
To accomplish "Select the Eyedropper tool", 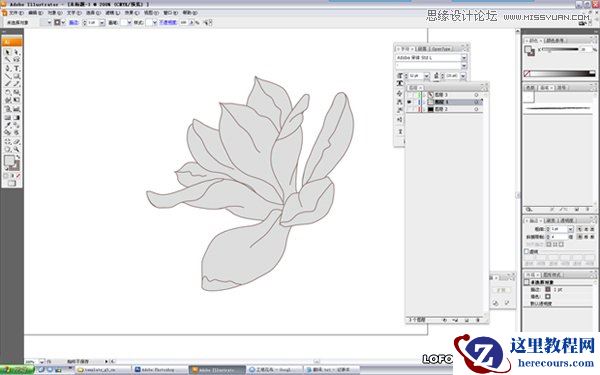I will coord(7,125).
